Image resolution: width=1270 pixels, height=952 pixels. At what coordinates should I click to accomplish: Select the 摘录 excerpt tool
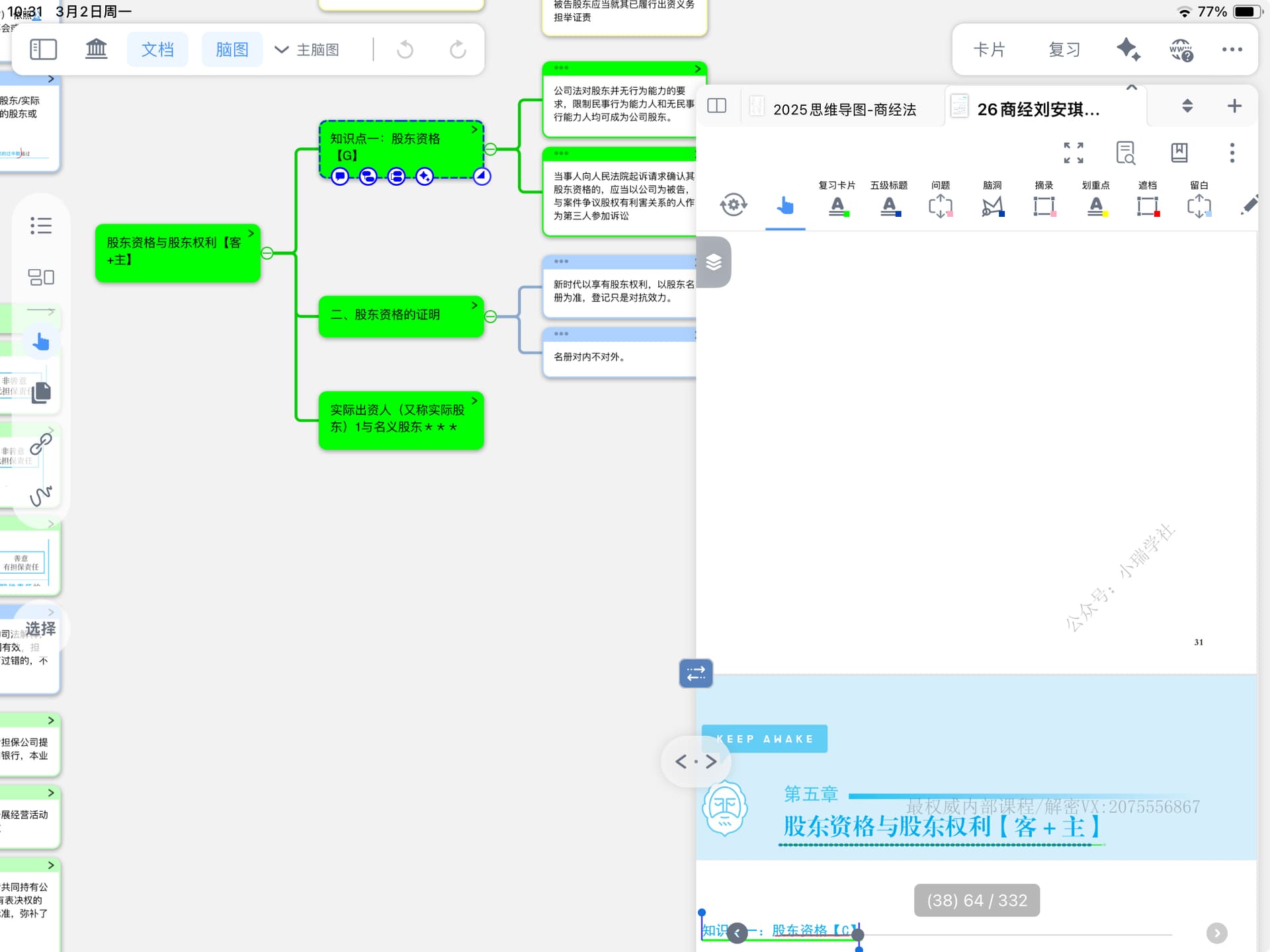click(x=1044, y=206)
